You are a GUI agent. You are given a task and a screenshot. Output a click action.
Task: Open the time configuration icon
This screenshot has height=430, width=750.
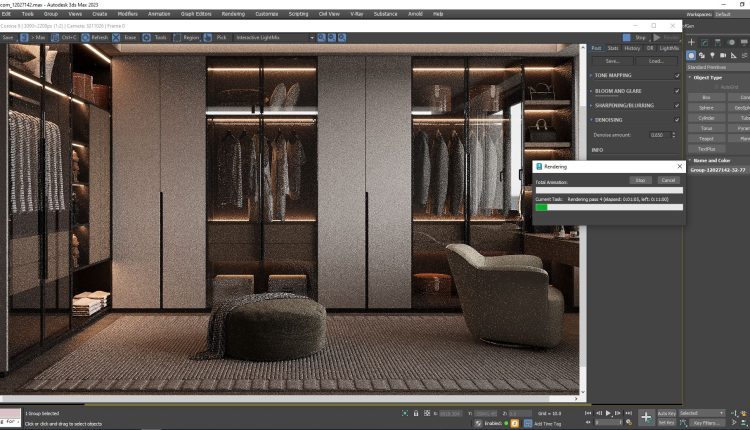coord(629,422)
